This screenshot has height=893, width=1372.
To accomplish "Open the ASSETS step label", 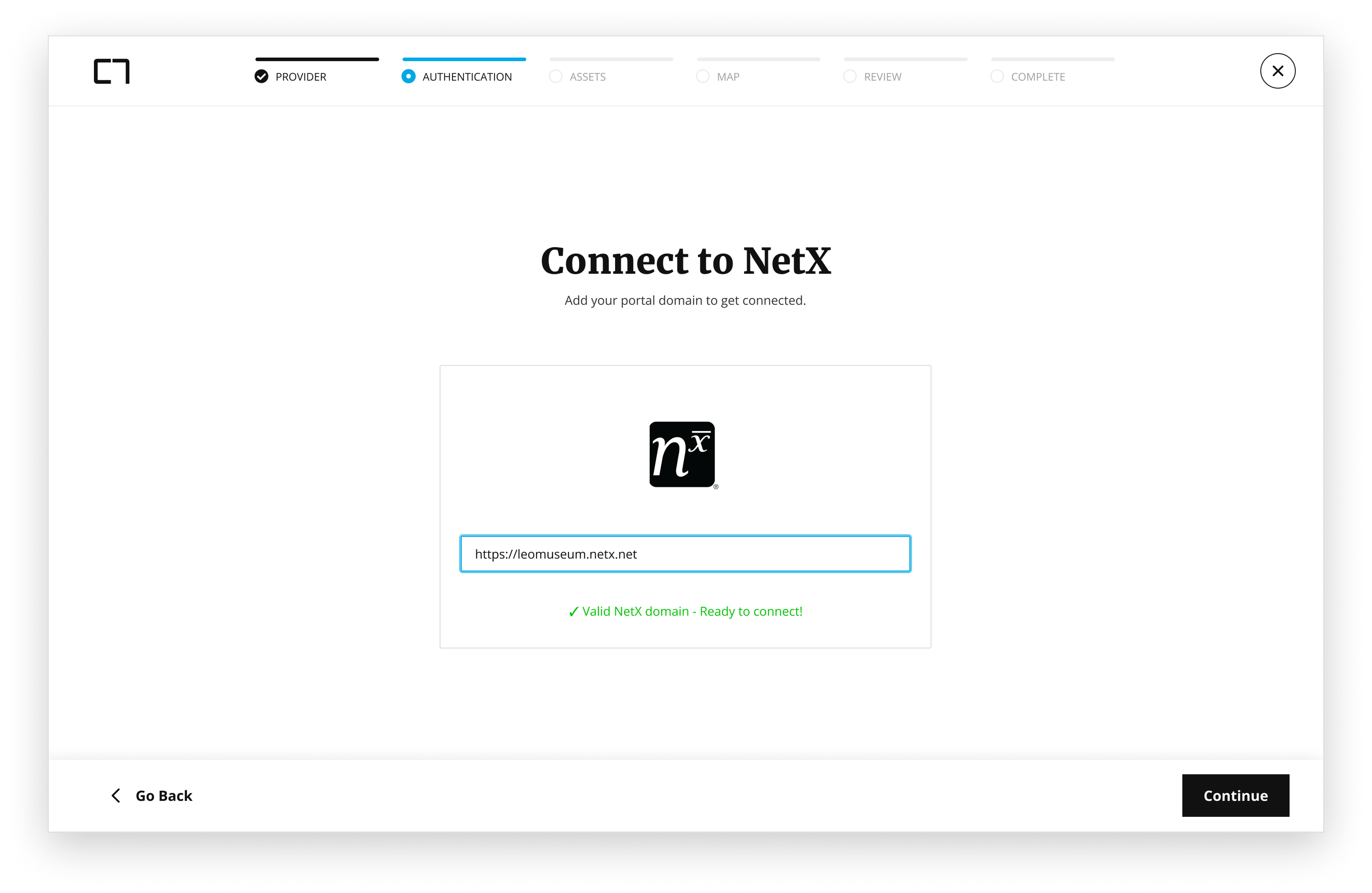I will [x=588, y=77].
